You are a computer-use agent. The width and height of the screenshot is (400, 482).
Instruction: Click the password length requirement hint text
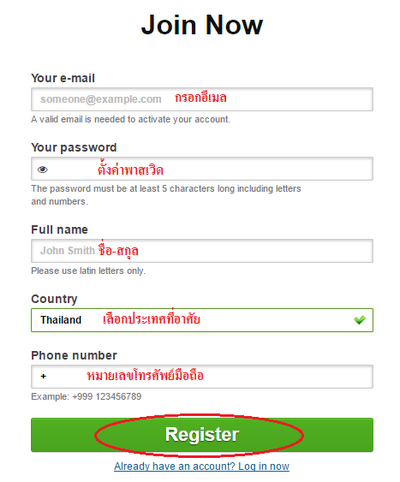click(x=166, y=195)
